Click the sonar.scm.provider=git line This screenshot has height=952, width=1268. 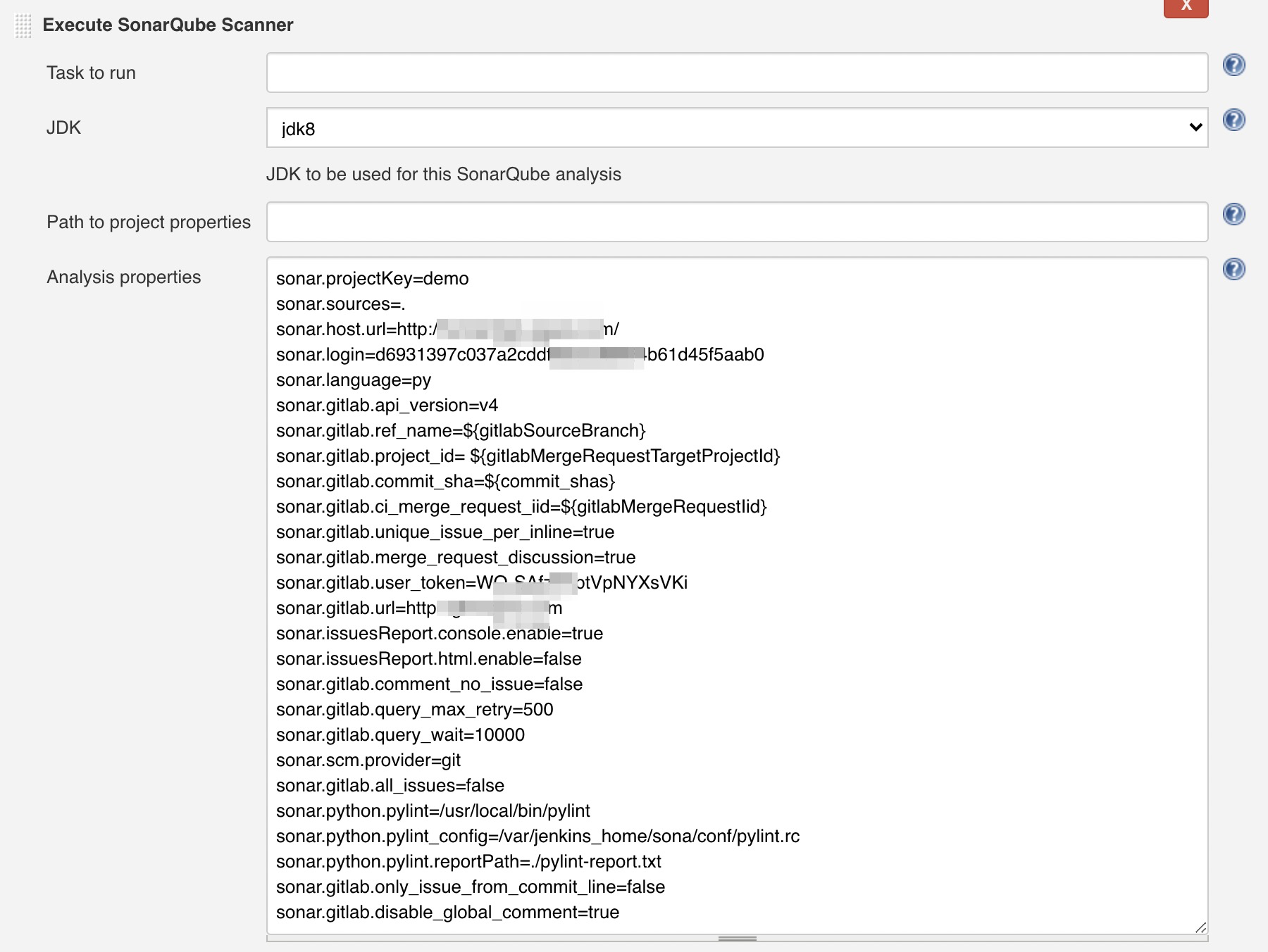368,760
